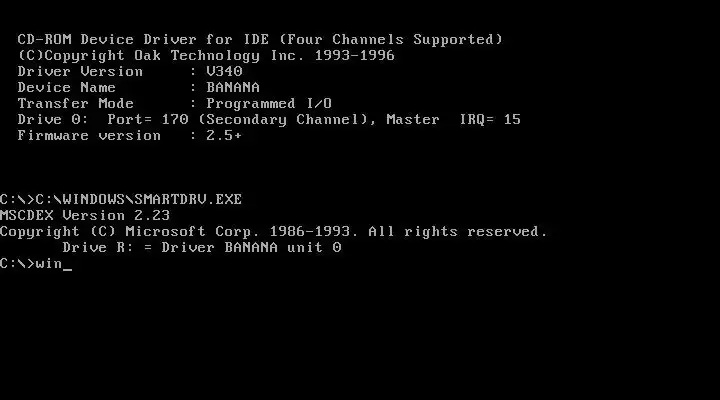Click the Programmed I/O transfer mode text
Screen dimensions: 720x400
pyautogui.click(x=269, y=103)
